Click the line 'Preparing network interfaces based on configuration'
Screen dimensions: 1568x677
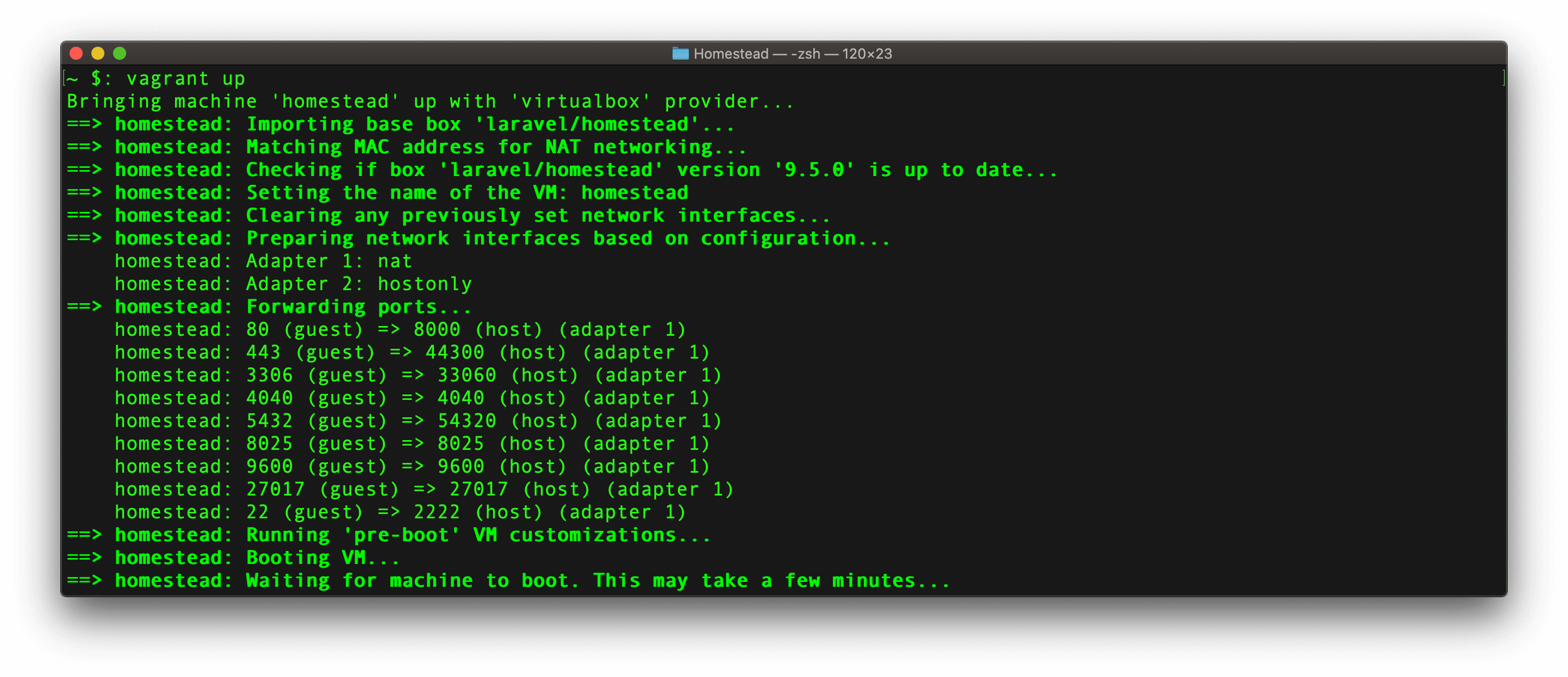[478, 239]
